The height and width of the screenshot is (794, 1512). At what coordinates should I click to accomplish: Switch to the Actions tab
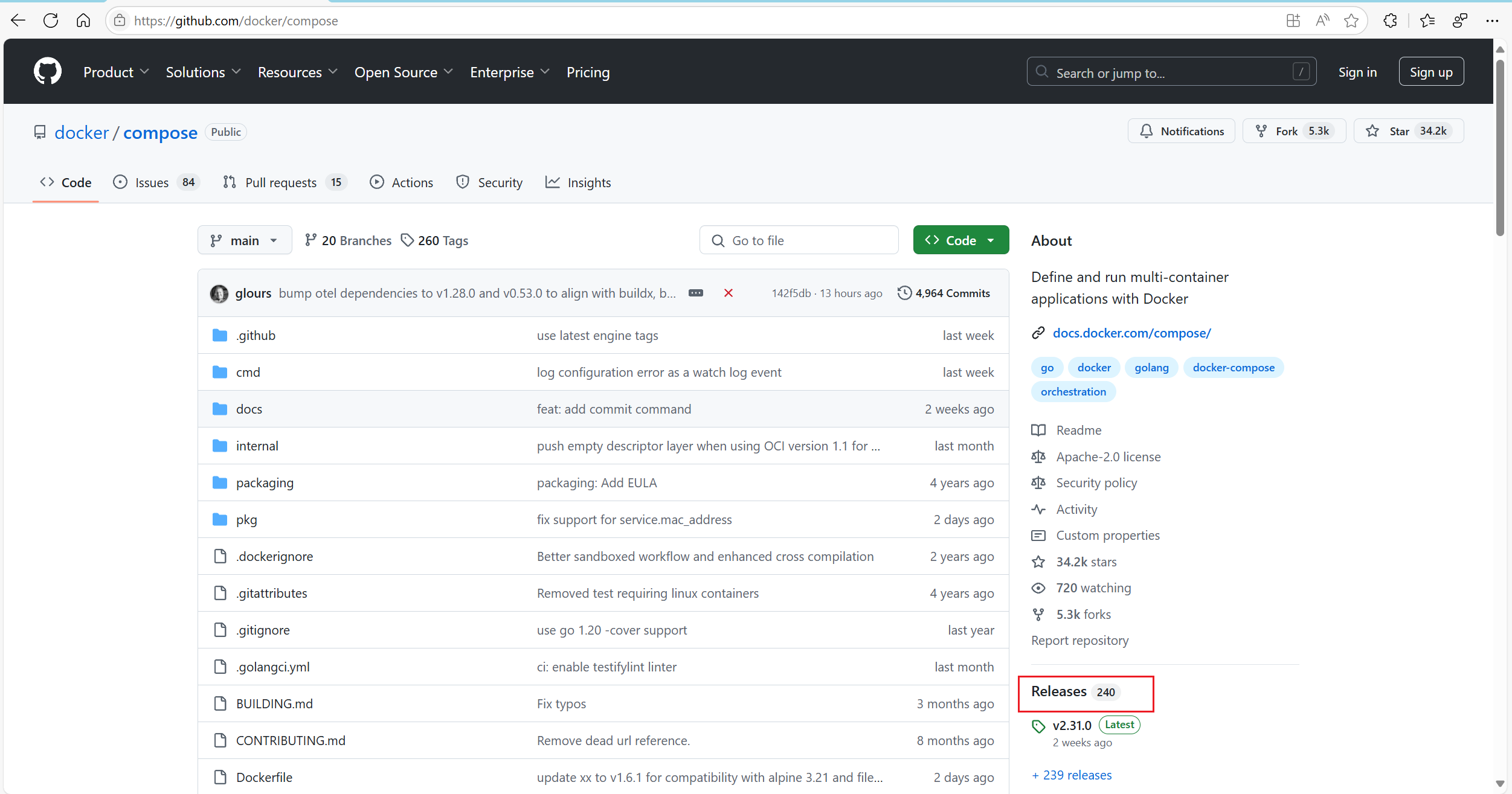click(402, 182)
